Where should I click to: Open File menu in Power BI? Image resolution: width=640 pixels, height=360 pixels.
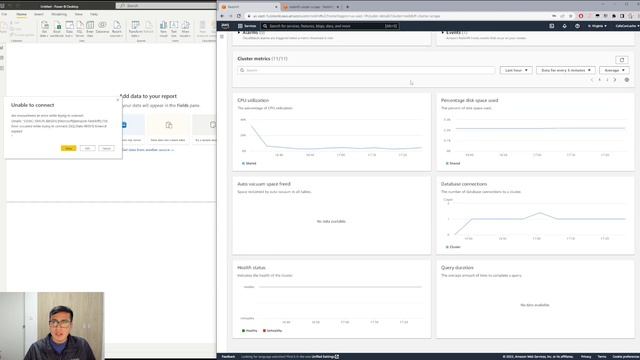[4, 14]
